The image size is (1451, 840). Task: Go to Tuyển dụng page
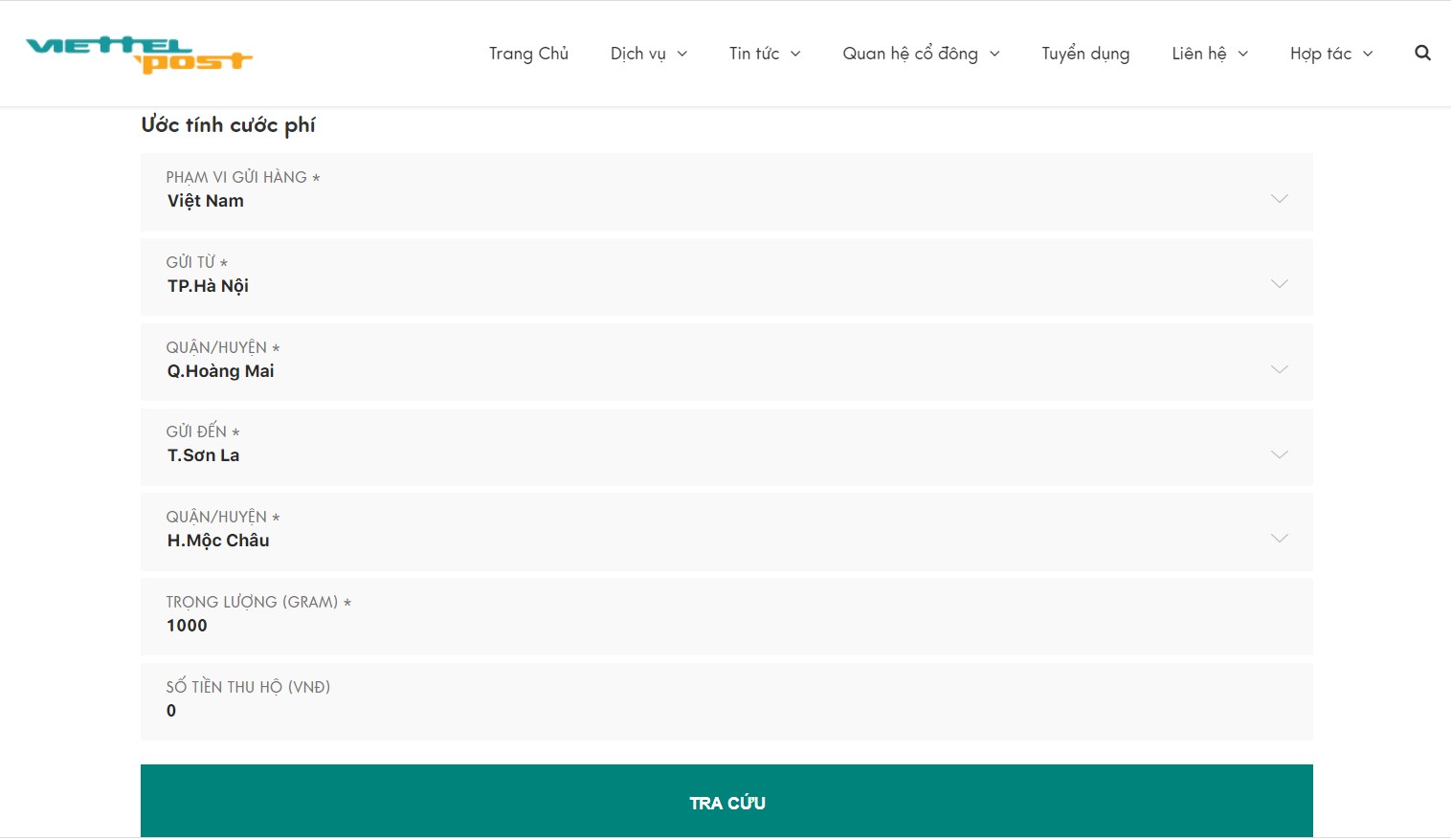coord(1085,54)
